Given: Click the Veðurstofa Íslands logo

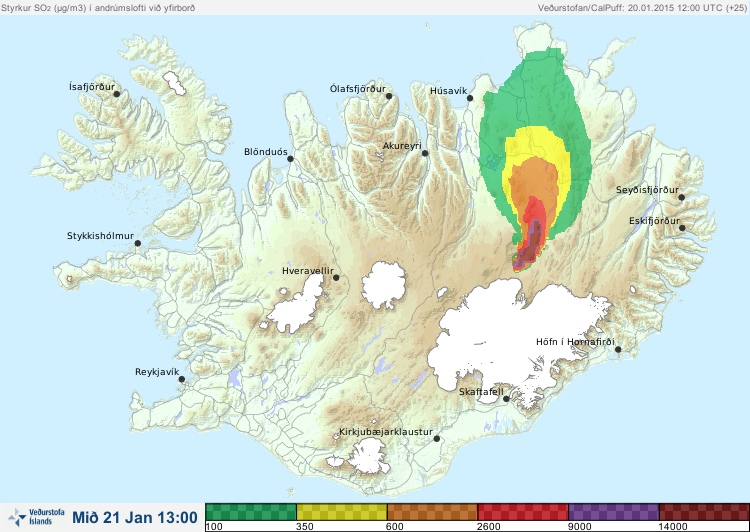Looking at the screenshot, I should pos(36,517).
